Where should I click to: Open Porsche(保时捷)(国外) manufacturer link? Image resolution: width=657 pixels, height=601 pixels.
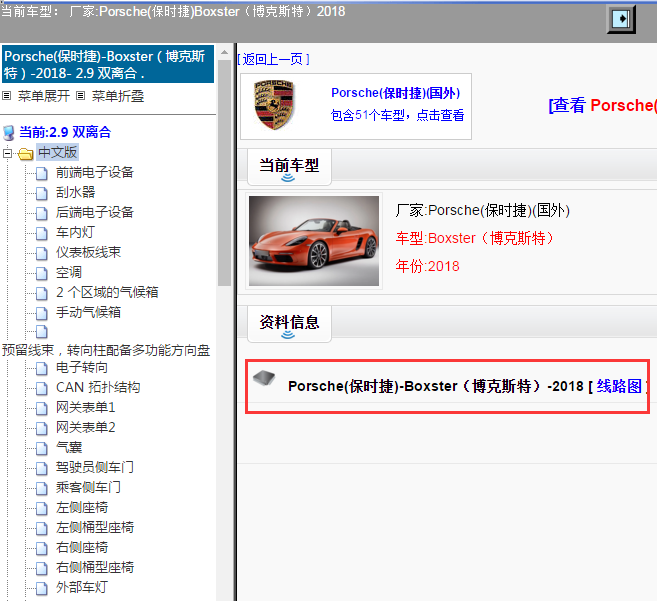click(396, 93)
